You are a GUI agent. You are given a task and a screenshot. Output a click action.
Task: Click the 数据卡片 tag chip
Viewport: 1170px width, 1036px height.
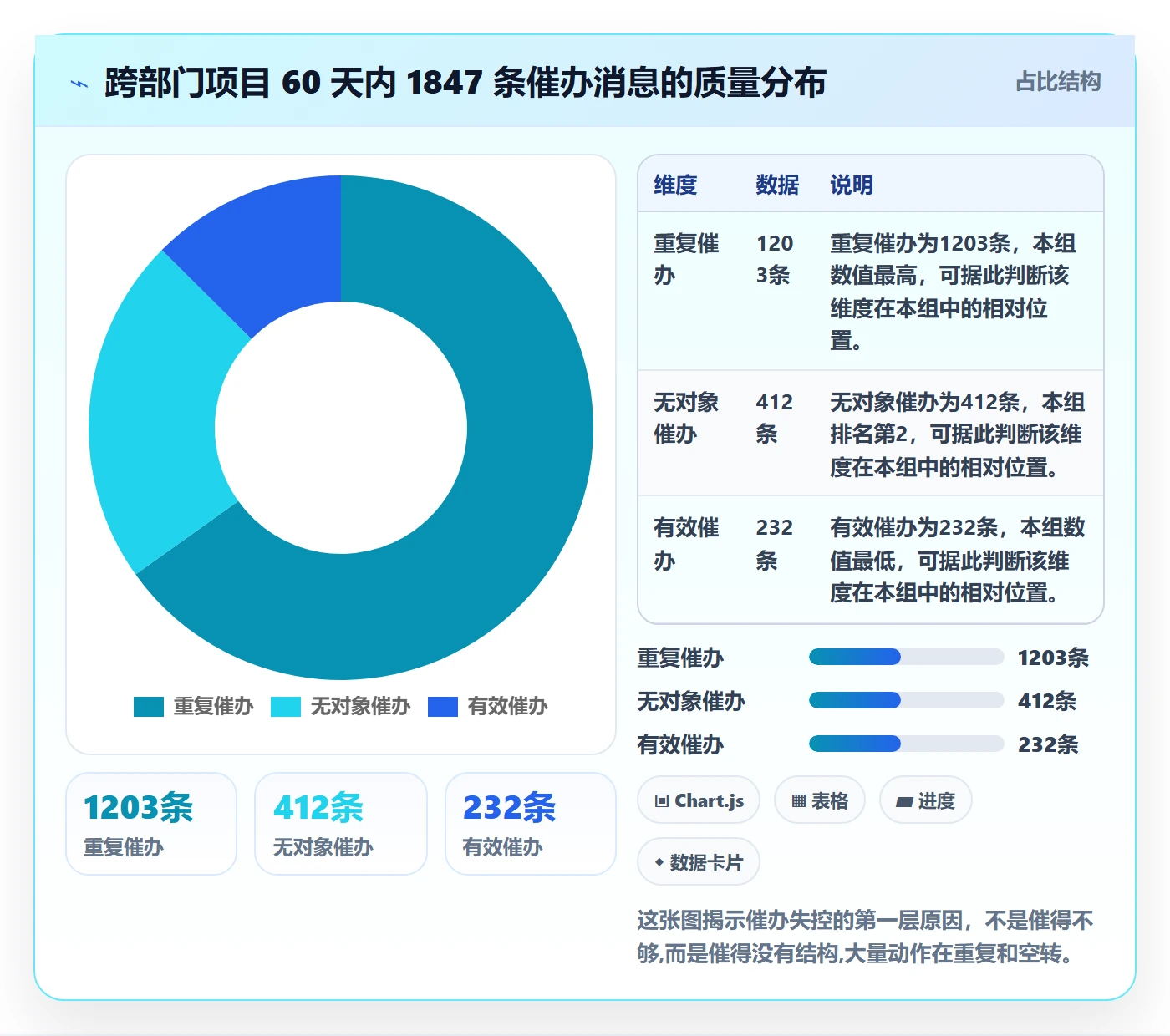(699, 862)
